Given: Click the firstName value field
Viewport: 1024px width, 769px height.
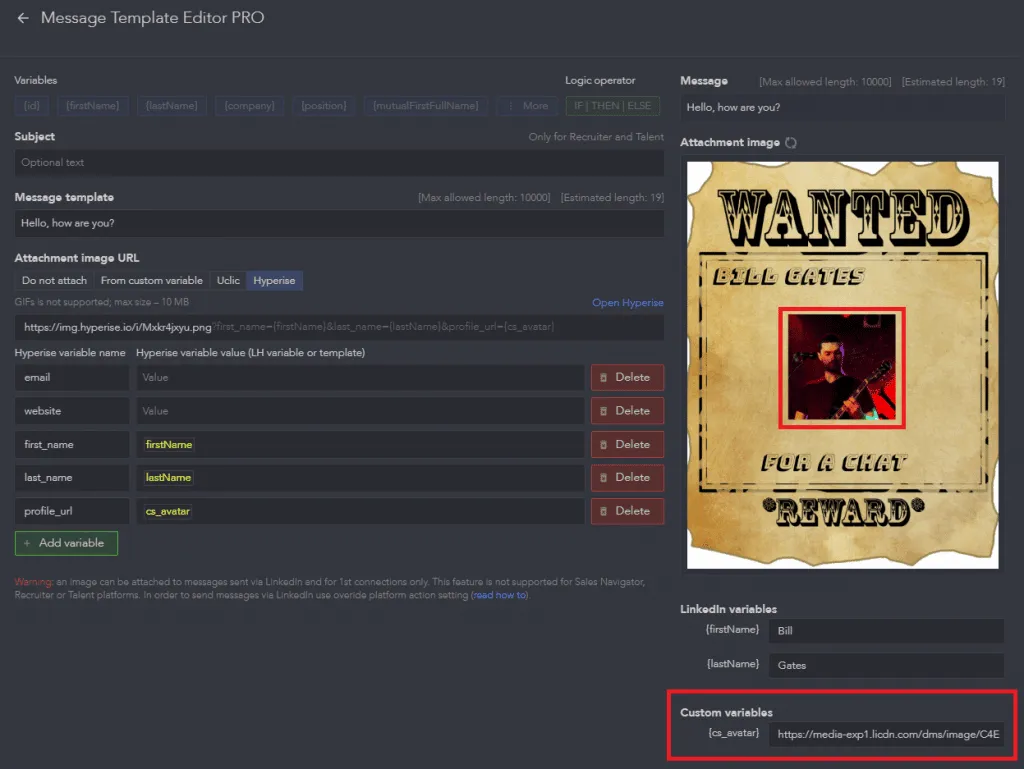Looking at the screenshot, I should click(360, 445).
